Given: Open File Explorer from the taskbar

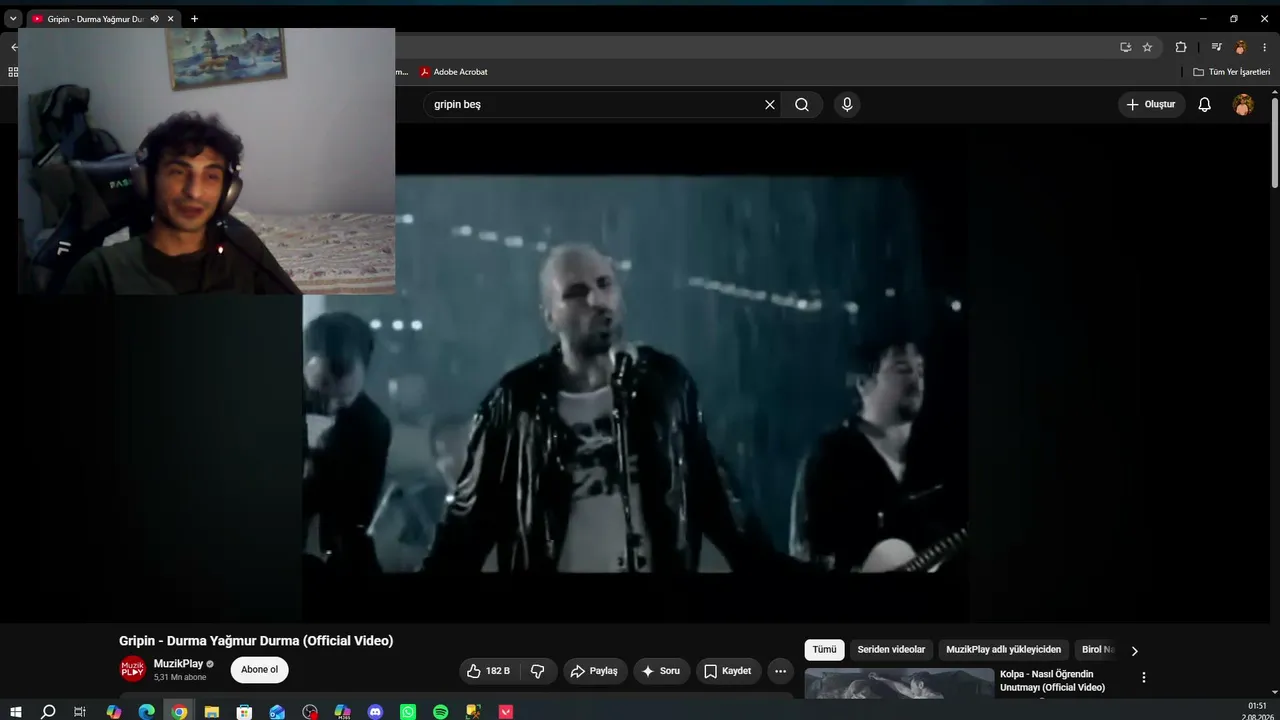Looking at the screenshot, I should point(212,712).
